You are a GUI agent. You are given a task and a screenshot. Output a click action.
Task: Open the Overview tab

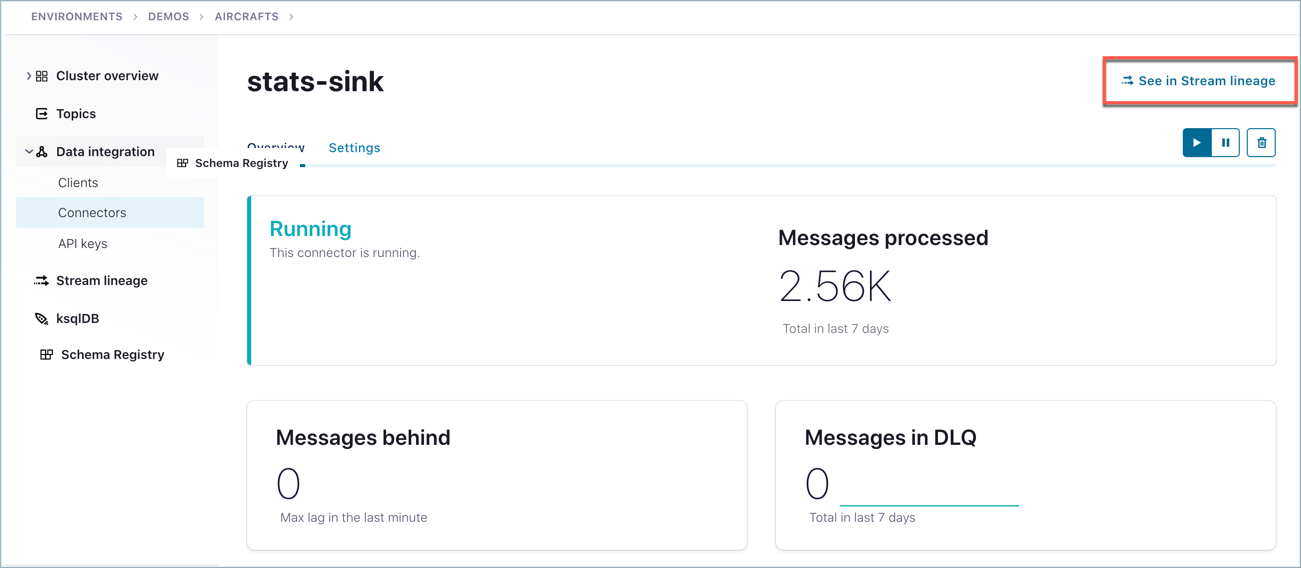pos(275,146)
